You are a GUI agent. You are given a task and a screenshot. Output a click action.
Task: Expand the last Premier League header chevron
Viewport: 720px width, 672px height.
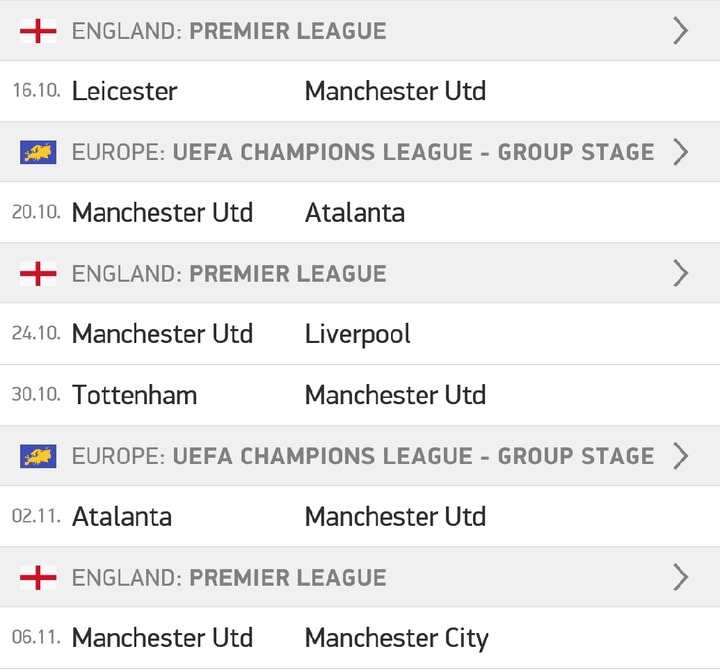[681, 577]
